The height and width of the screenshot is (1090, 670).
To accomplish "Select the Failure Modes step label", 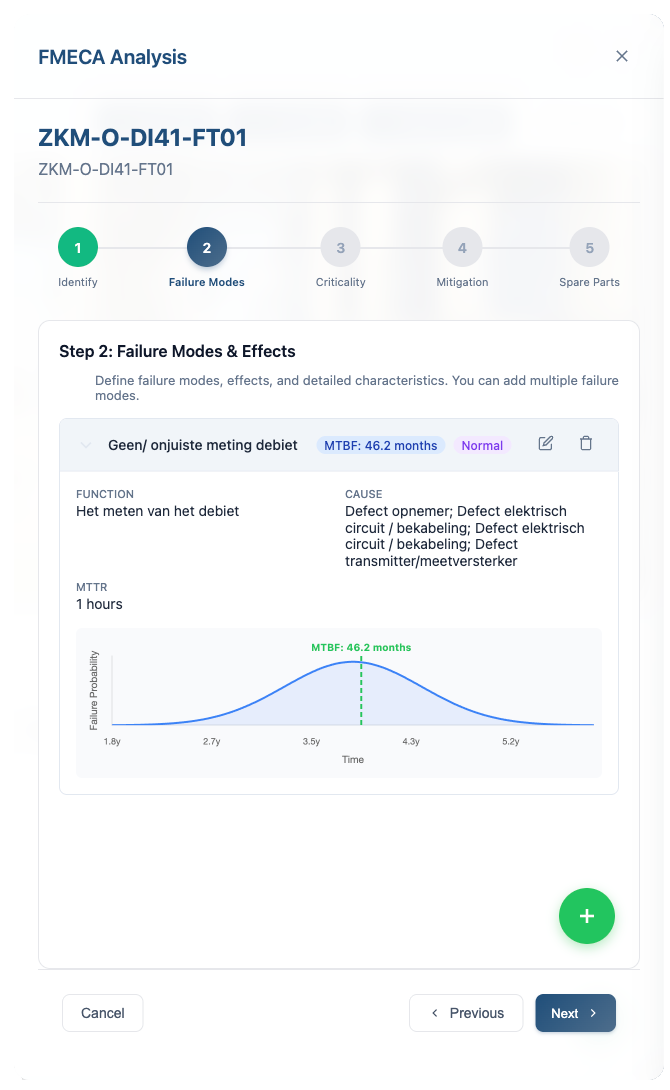I will [206, 282].
